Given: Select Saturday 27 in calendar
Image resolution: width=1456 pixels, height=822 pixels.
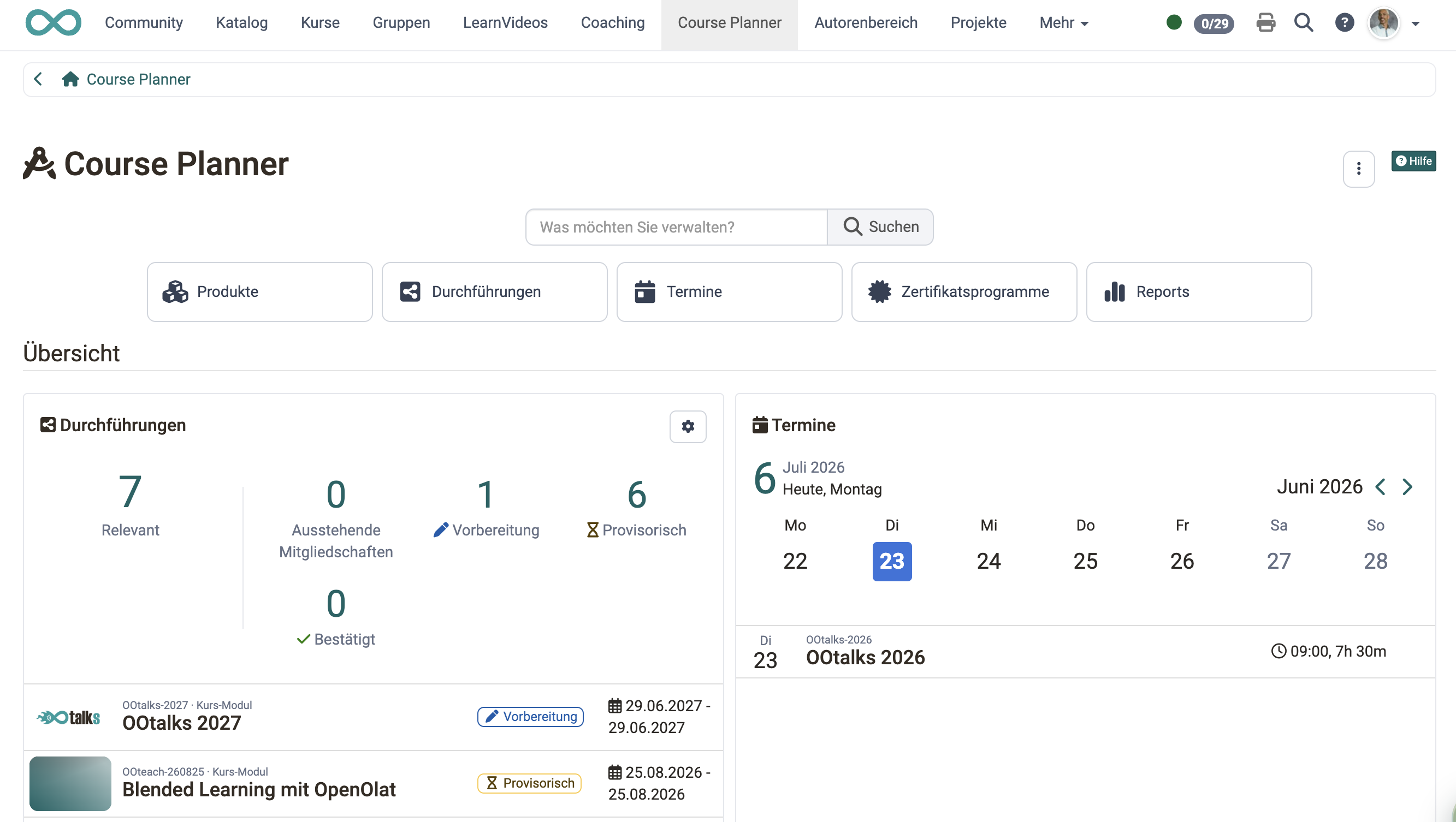Looking at the screenshot, I should (x=1278, y=561).
